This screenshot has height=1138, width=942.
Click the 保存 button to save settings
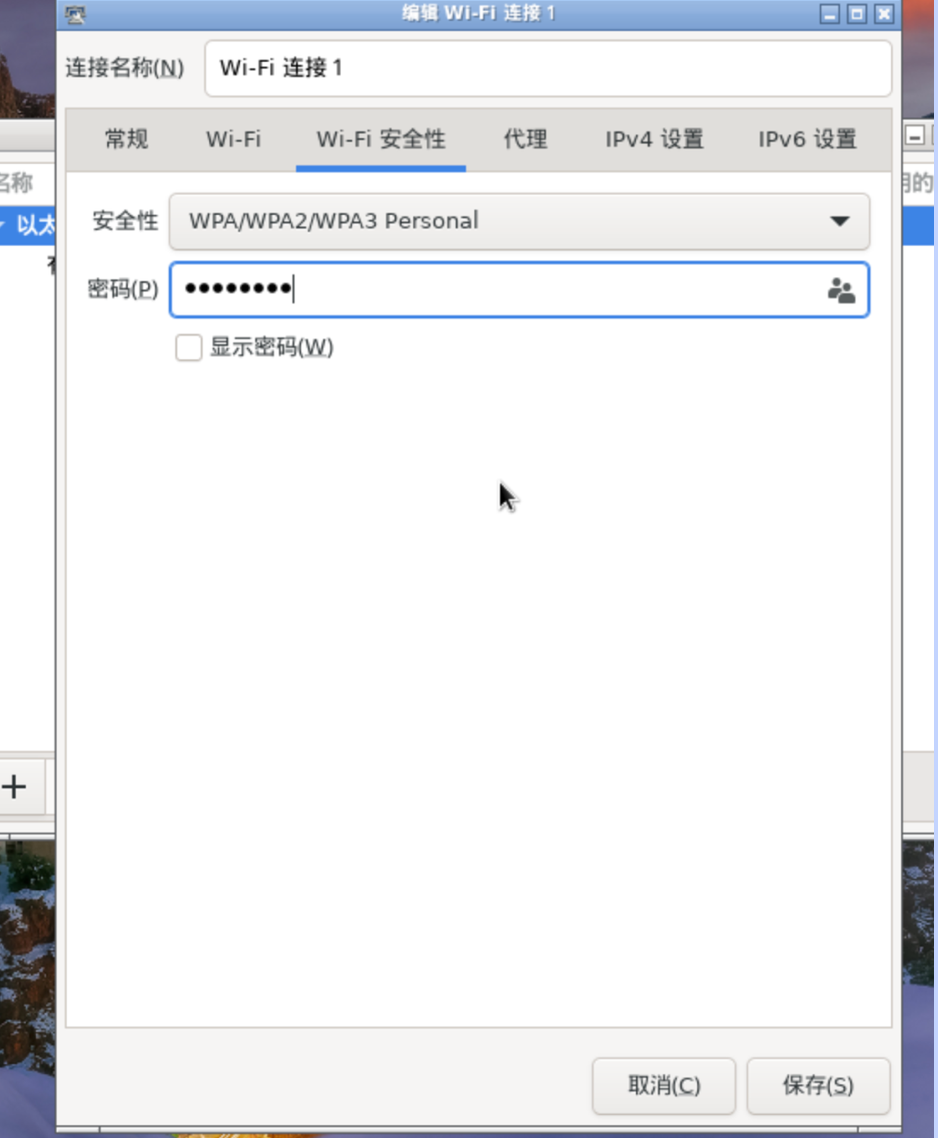pos(818,1086)
